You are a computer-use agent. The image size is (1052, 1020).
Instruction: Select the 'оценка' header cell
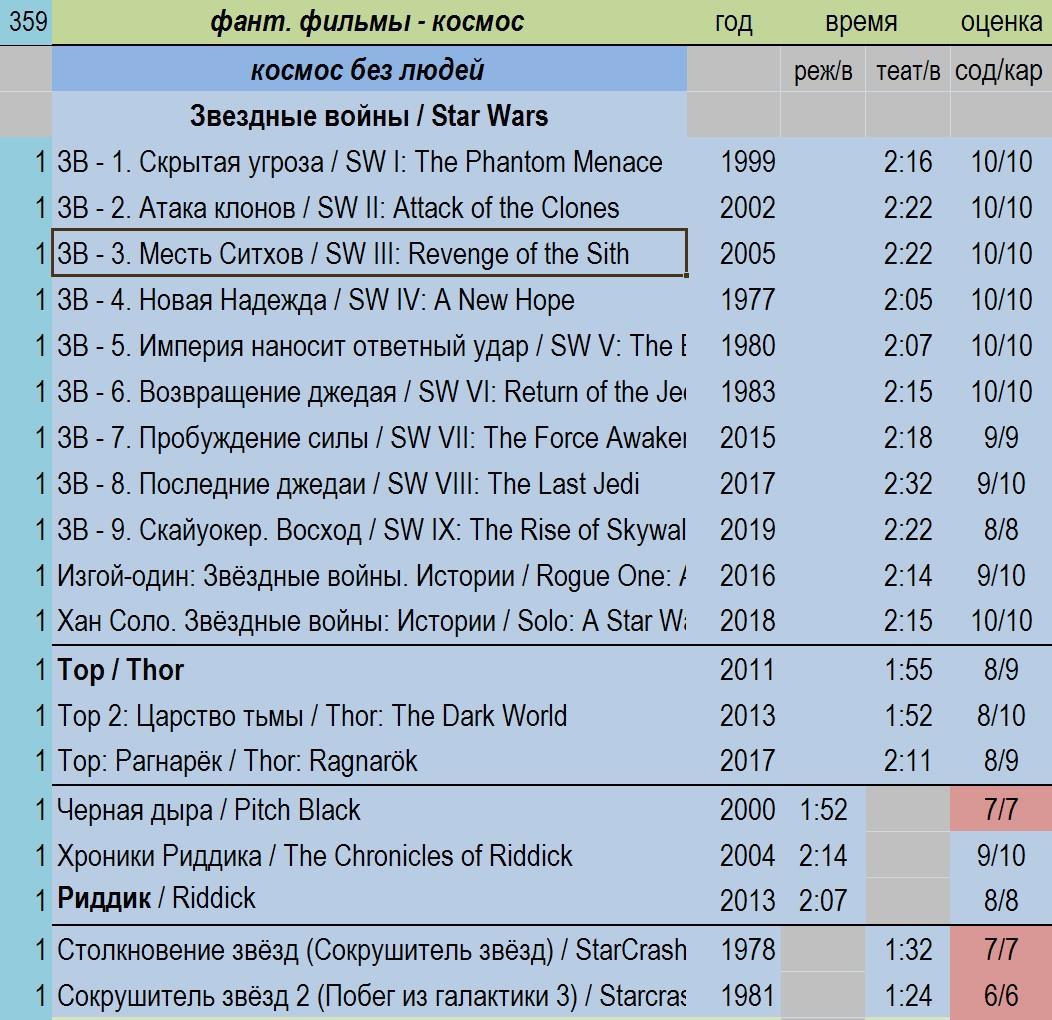tap(1001, 22)
